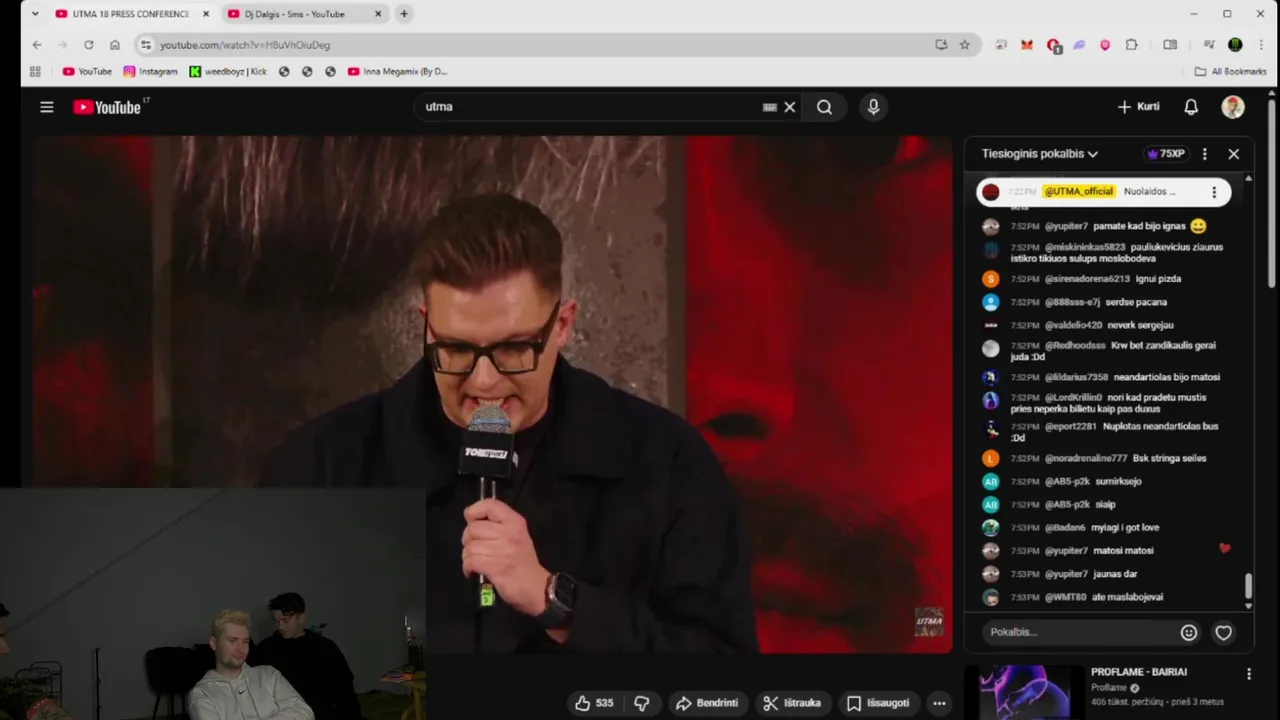The width and height of the screenshot is (1280, 720).
Task: Open the Chrome three-dot menu
Action: 1261,45
